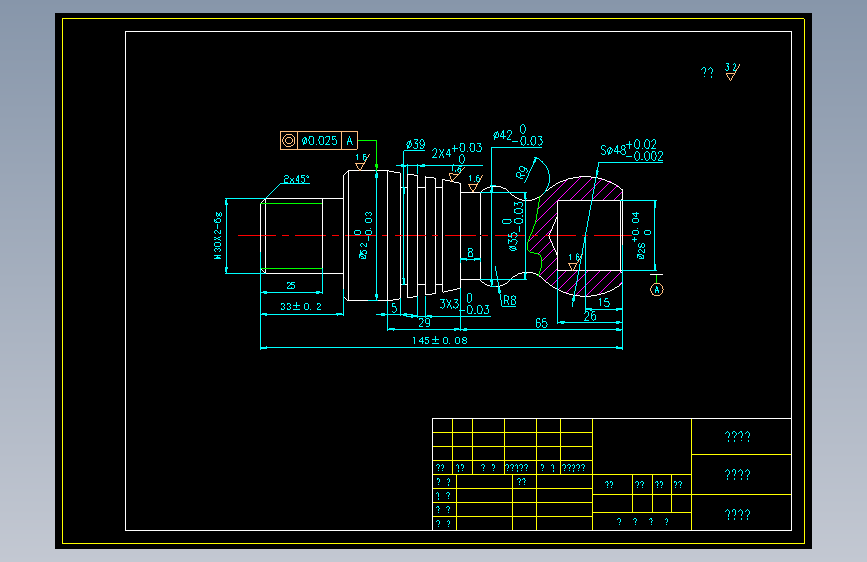Select the concentricity symbol in the tolerance frame
Screen dimensions: 867x562
pyautogui.click(x=289, y=140)
